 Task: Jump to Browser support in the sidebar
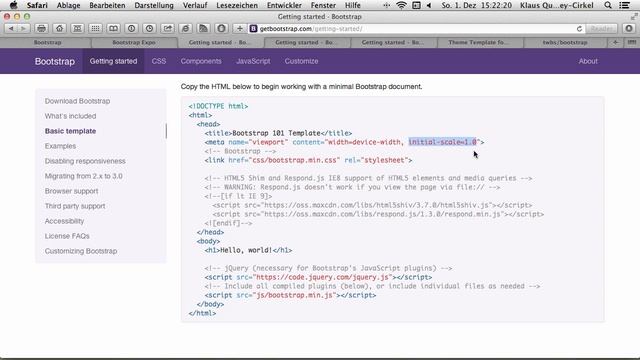[71, 191]
